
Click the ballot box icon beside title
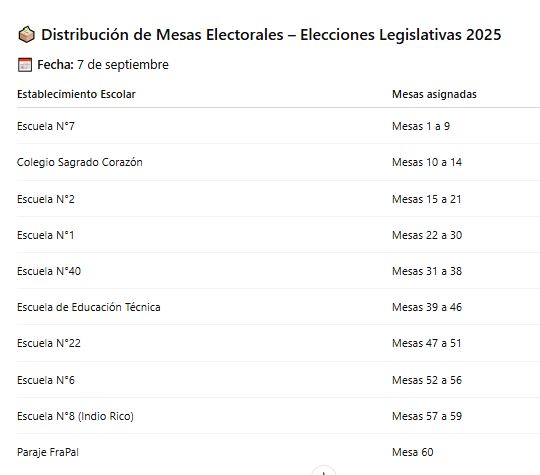point(27,35)
